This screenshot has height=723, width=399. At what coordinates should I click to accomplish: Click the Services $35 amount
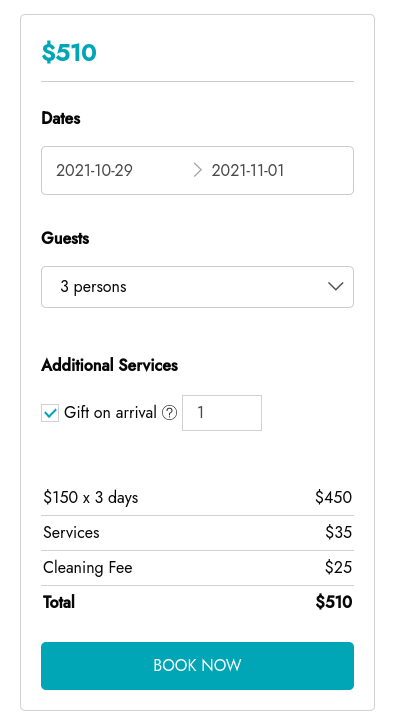[339, 532]
